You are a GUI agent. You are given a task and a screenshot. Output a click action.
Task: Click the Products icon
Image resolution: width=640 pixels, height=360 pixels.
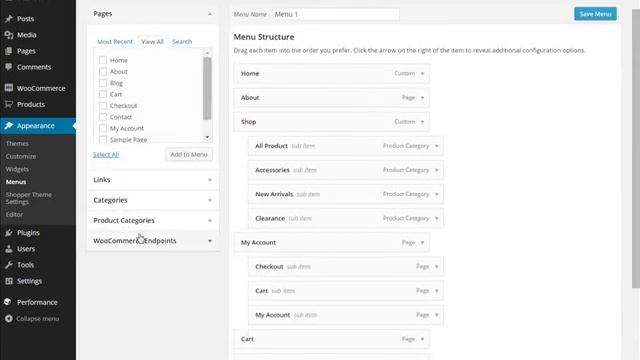[x=9, y=104]
